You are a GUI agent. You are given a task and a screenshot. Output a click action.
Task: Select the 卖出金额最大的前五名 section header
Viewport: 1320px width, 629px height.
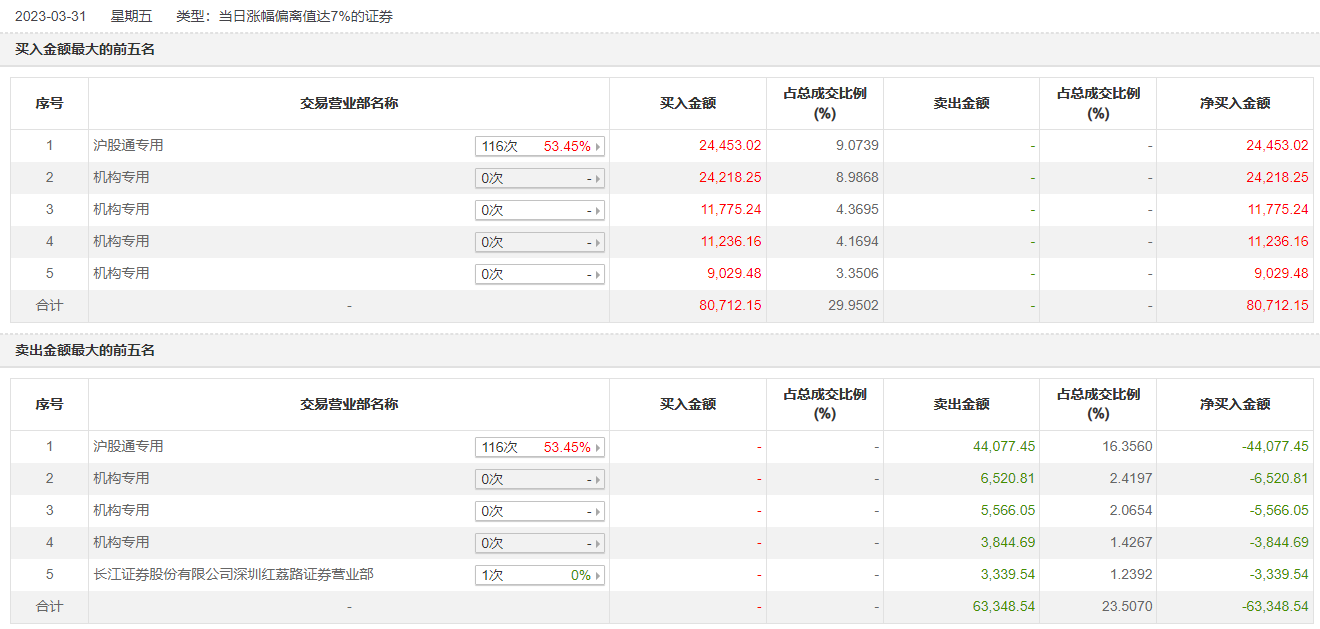coord(85,351)
